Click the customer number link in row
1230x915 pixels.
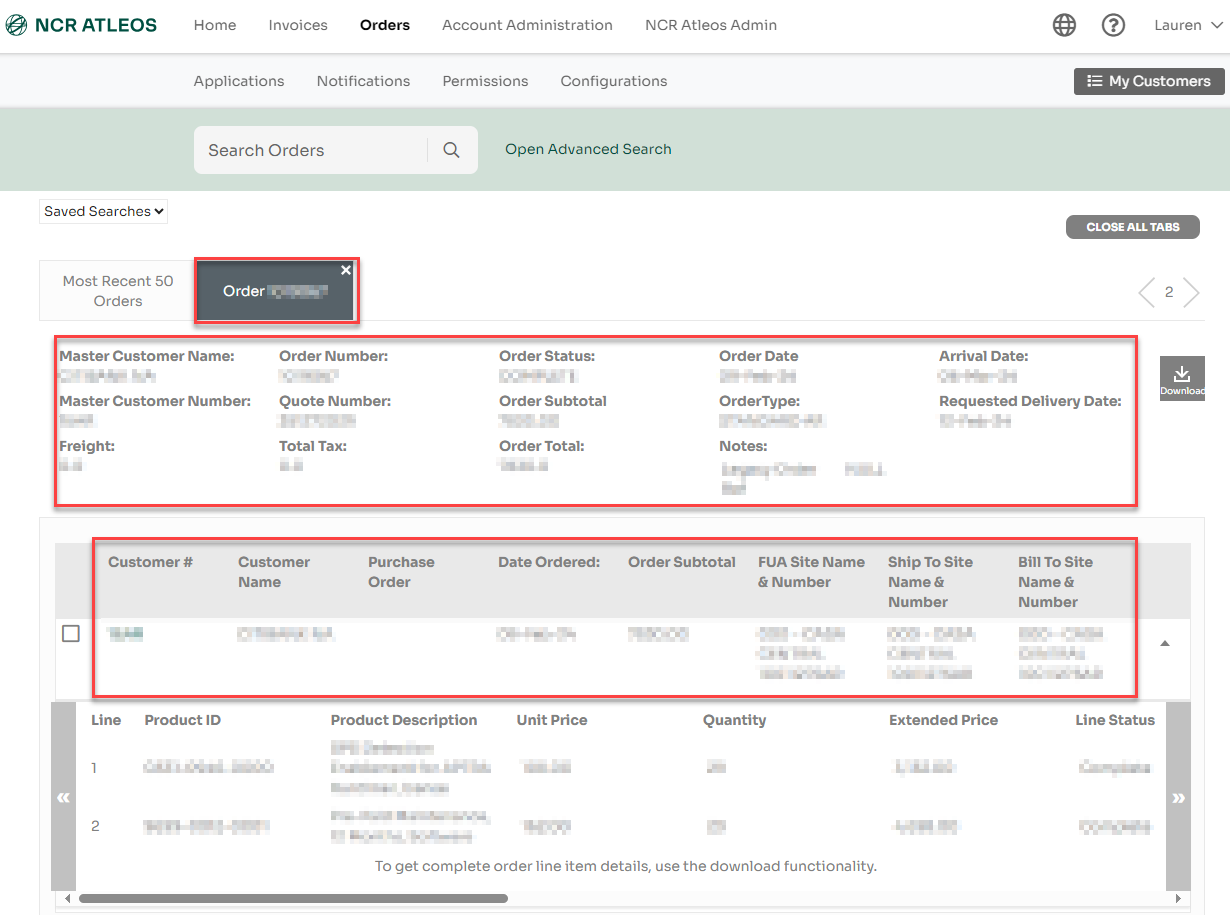point(125,634)
